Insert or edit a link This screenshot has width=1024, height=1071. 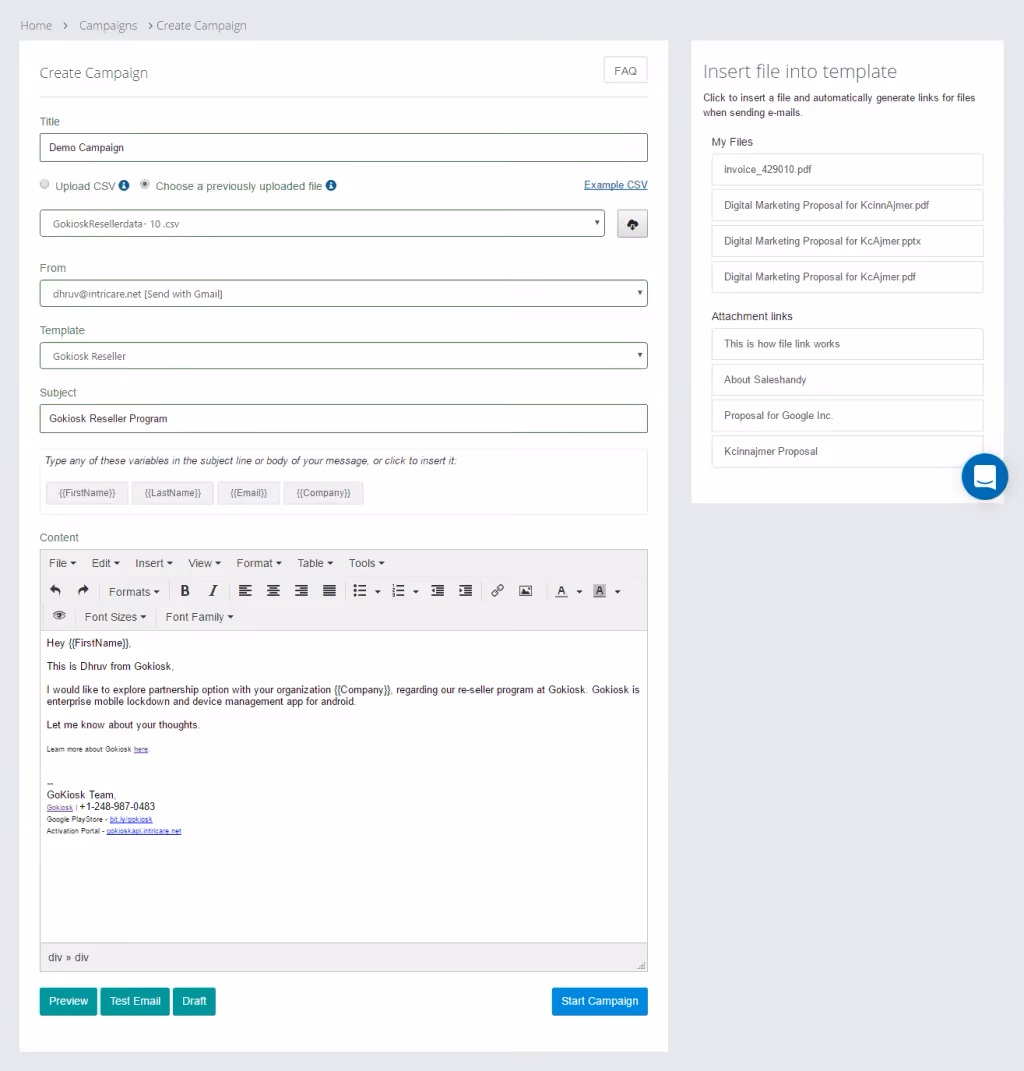click(x=497, y=591)
